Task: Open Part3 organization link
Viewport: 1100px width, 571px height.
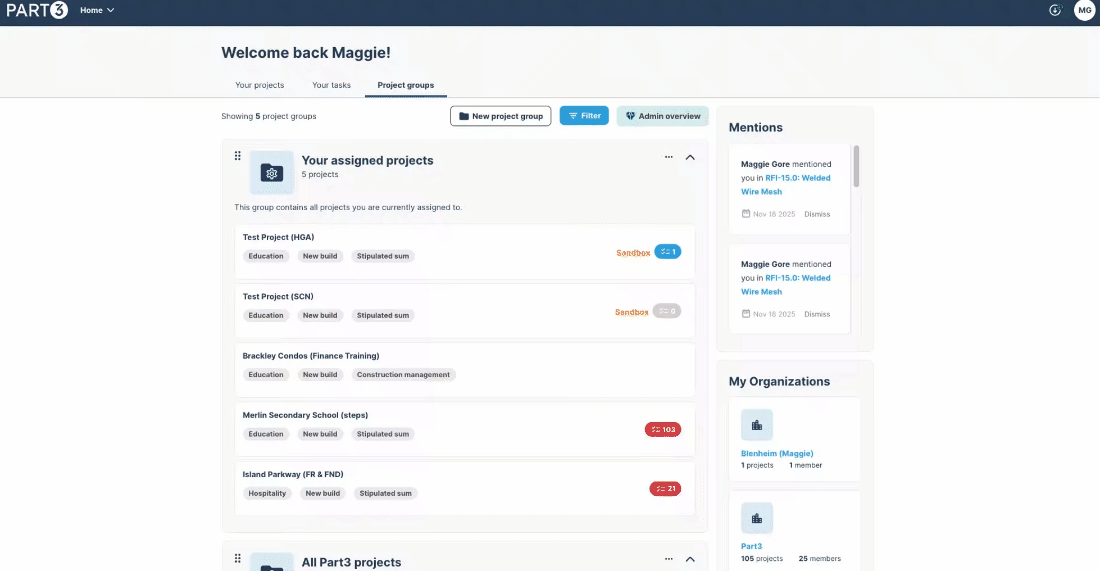Action: click(x=751, y=546)
